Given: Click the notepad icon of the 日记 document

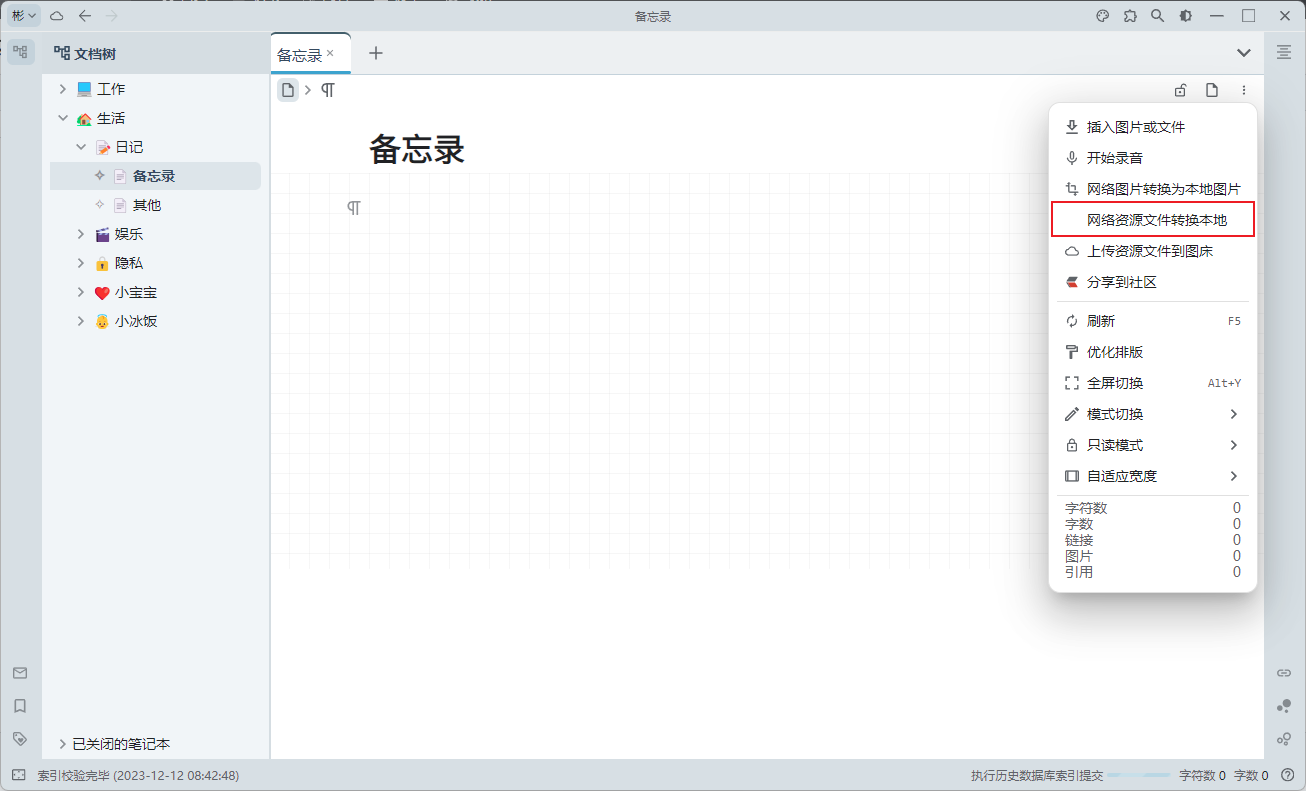Looking at the screenshot, I should pyautogui.click(x=102, y=147).
